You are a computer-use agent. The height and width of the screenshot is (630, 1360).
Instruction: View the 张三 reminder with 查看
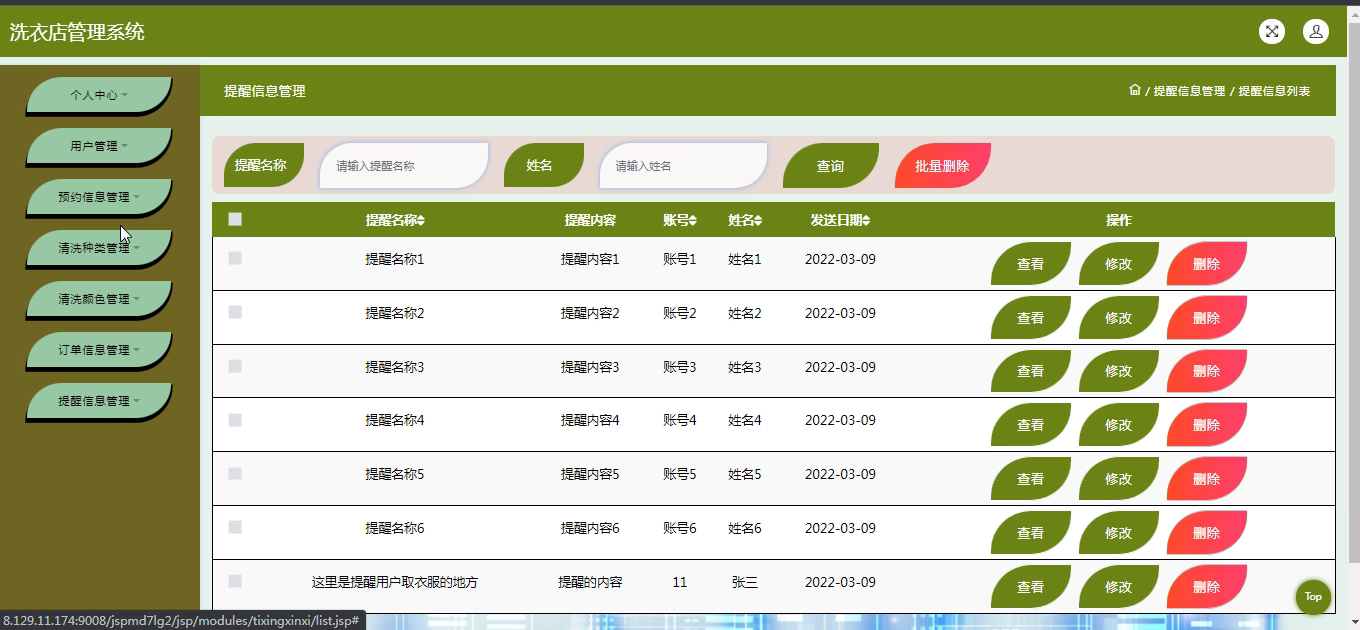coord(1030,587)
